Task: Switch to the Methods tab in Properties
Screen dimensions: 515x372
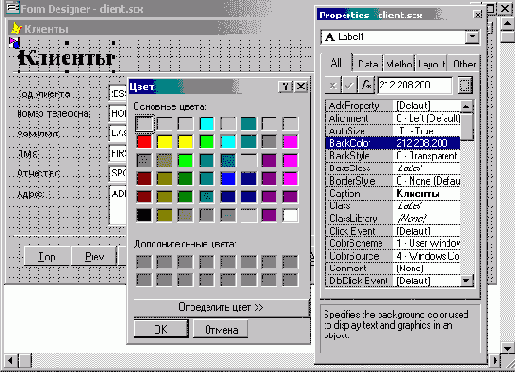Action: (x=399, y=63)
